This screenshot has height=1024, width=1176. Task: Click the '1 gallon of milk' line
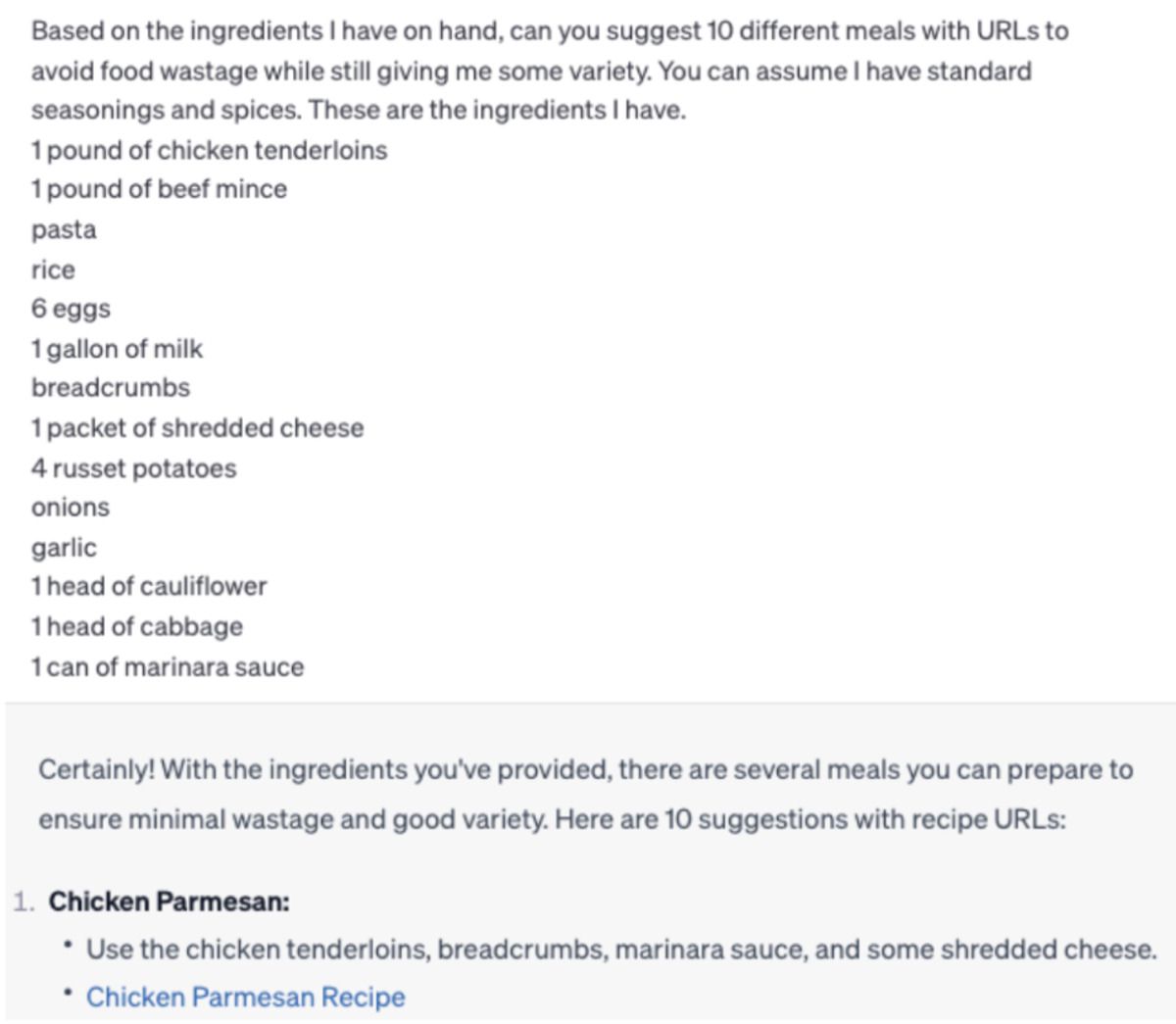coord(117,349)
